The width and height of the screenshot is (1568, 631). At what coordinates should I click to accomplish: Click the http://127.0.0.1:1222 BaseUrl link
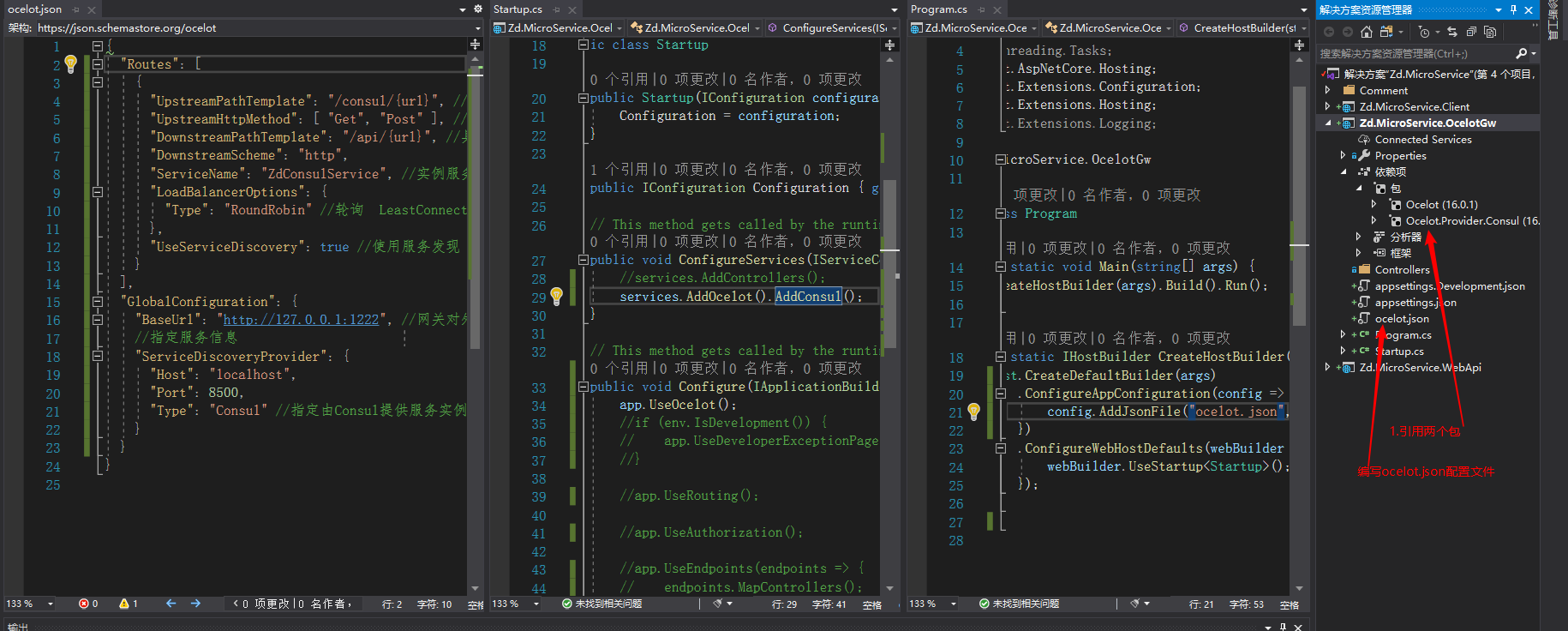pos(301,320)
